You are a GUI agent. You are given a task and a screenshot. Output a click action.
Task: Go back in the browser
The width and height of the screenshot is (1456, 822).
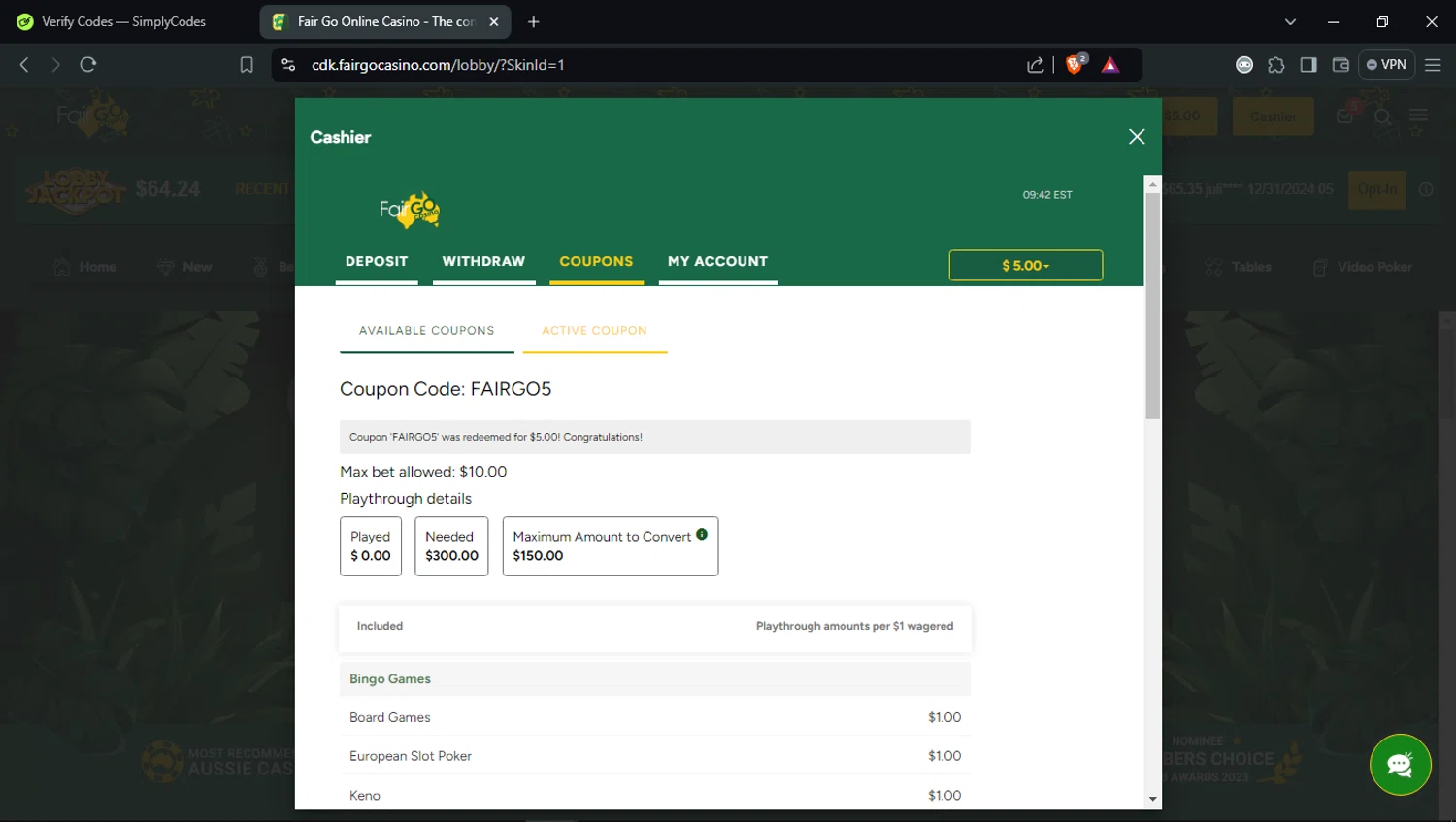point(24,65)
